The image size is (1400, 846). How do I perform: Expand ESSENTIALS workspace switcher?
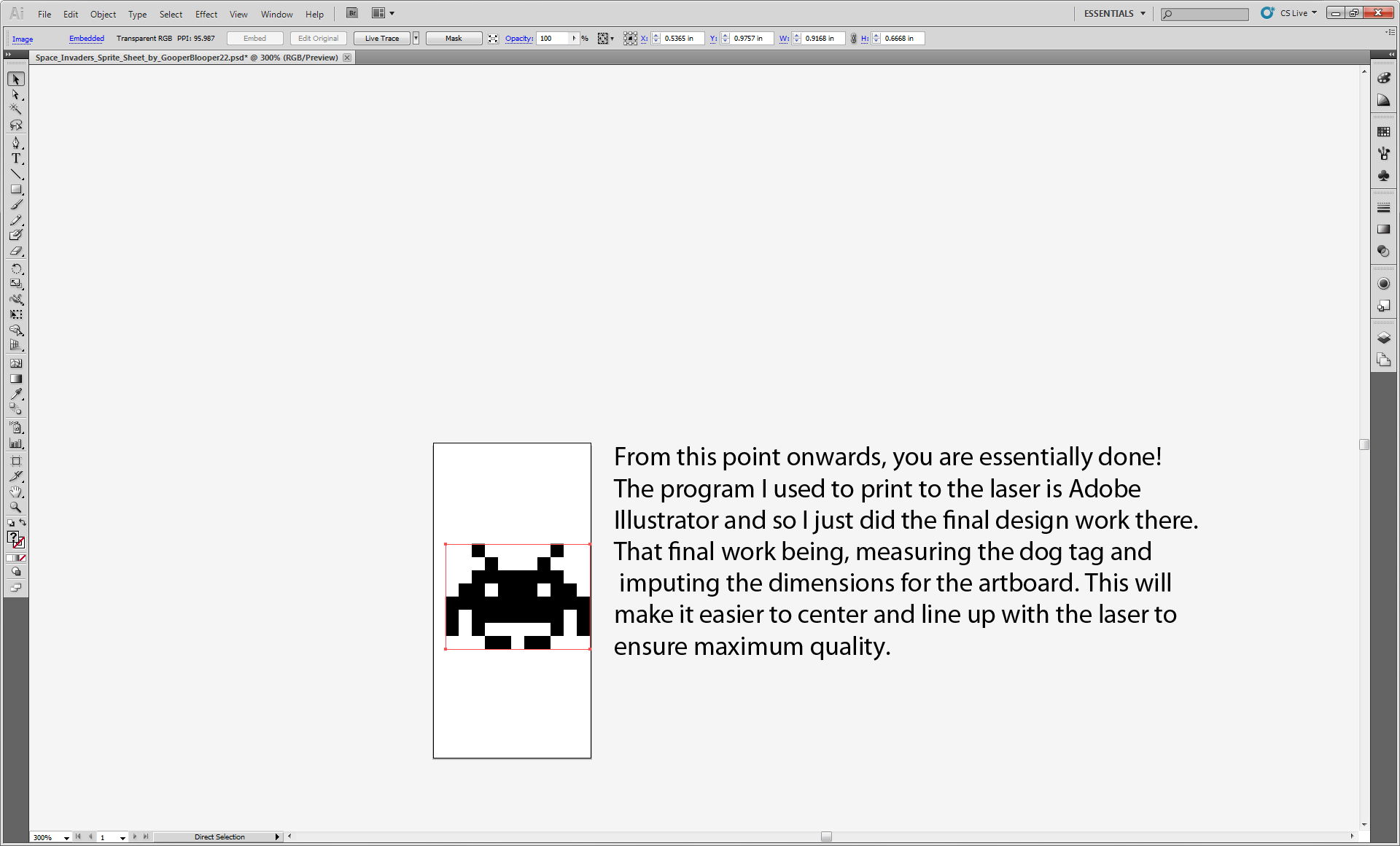pyautogui.click(x=1115, y=13)
